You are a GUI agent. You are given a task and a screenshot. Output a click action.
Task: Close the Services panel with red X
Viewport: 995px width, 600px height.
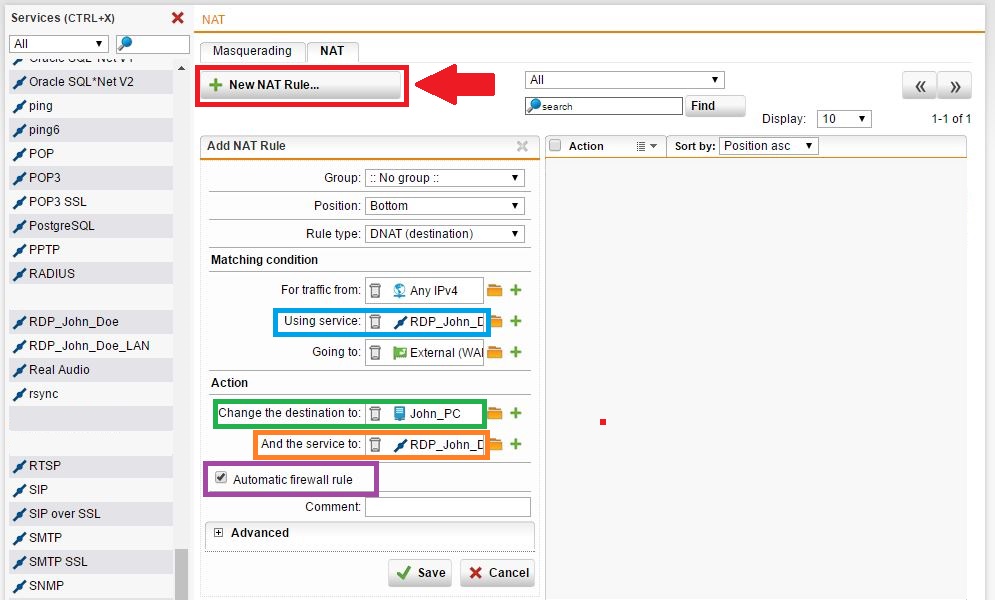tap(178, 18)
